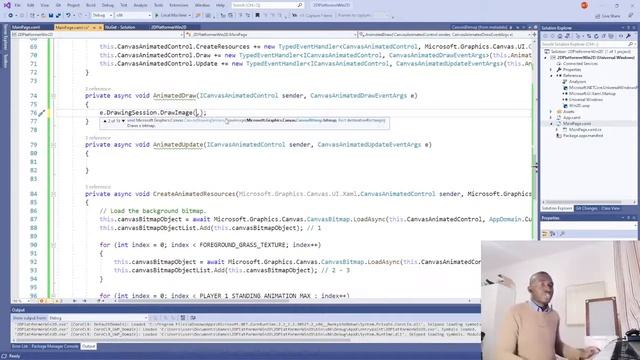Click the Clear All icon in Output toolbar

[x=183, y=318]
